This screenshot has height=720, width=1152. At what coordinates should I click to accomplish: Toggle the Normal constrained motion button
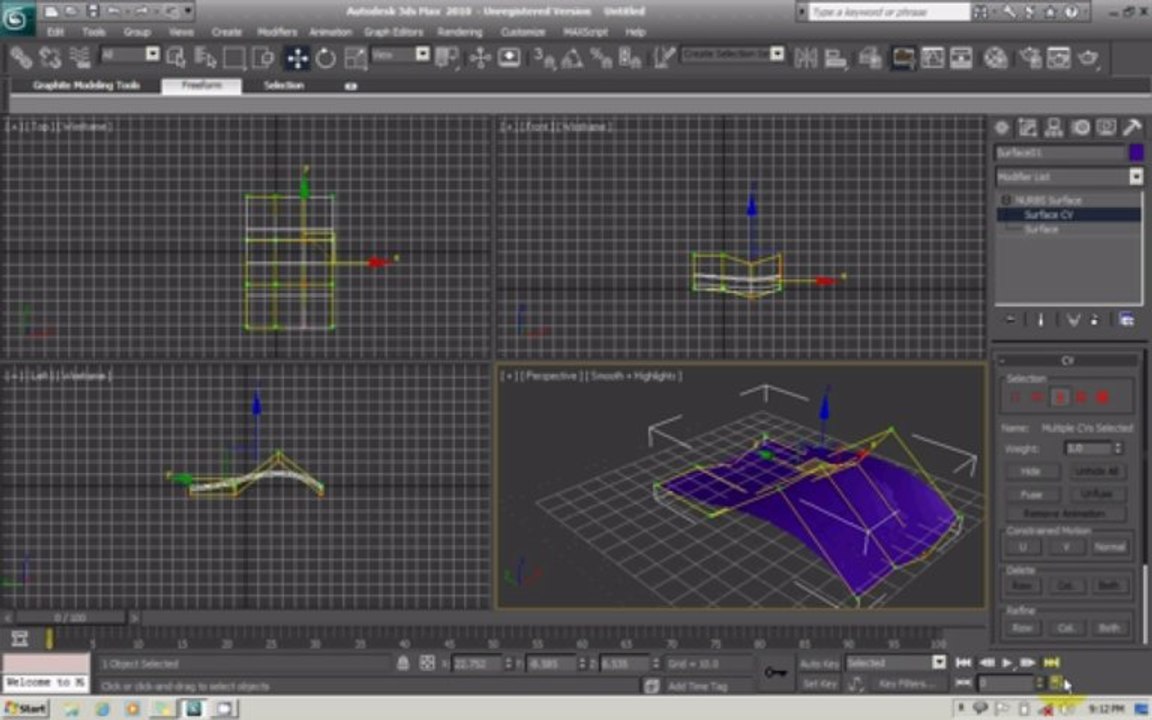point(1109,547)
